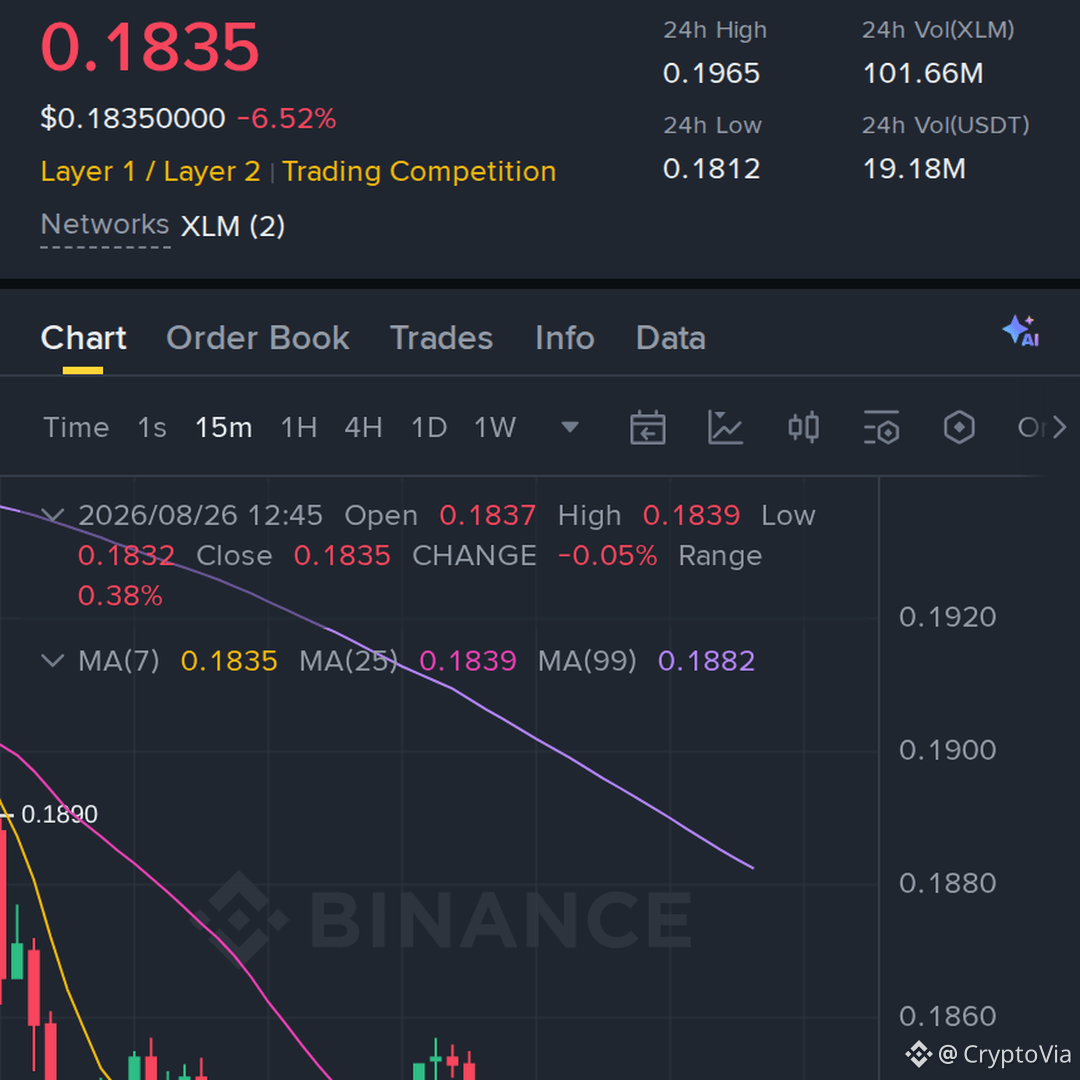Click the $0.18350000 USD price
The image size is (1080, 1080).
tap(133, 118)
